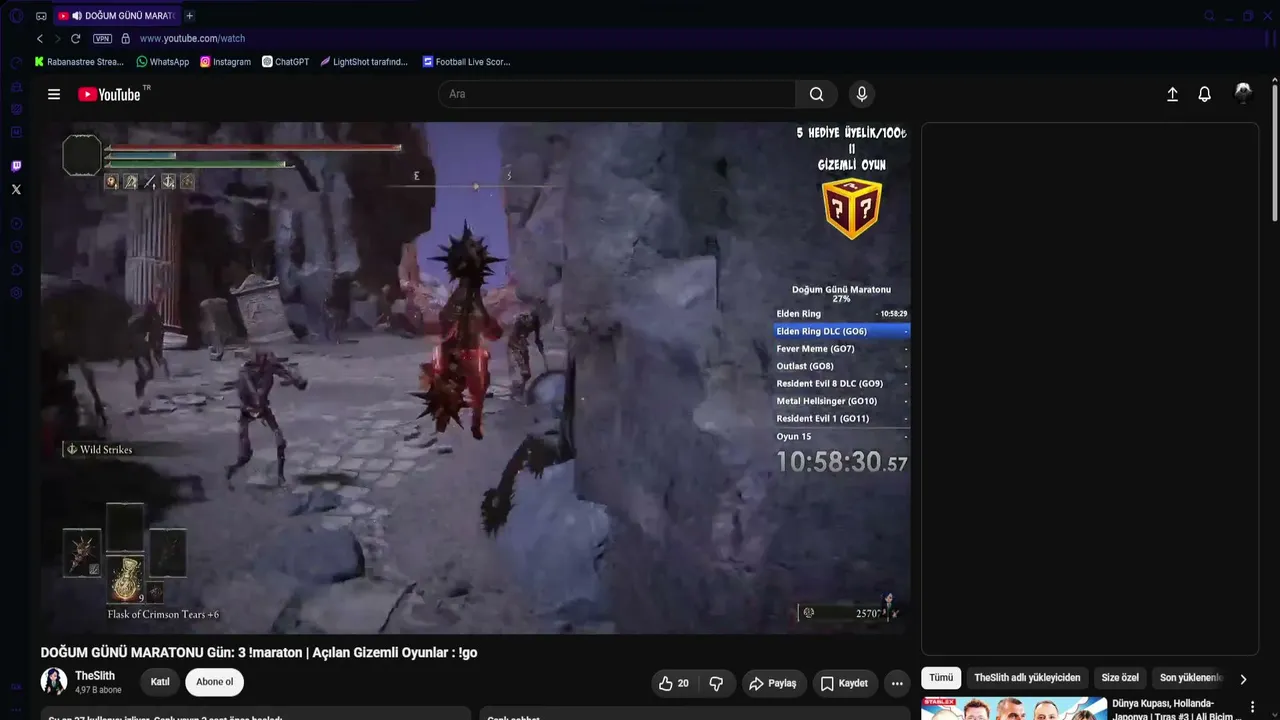Focus the Ara search field
1280x720 pixels.
tap(617, 94)
